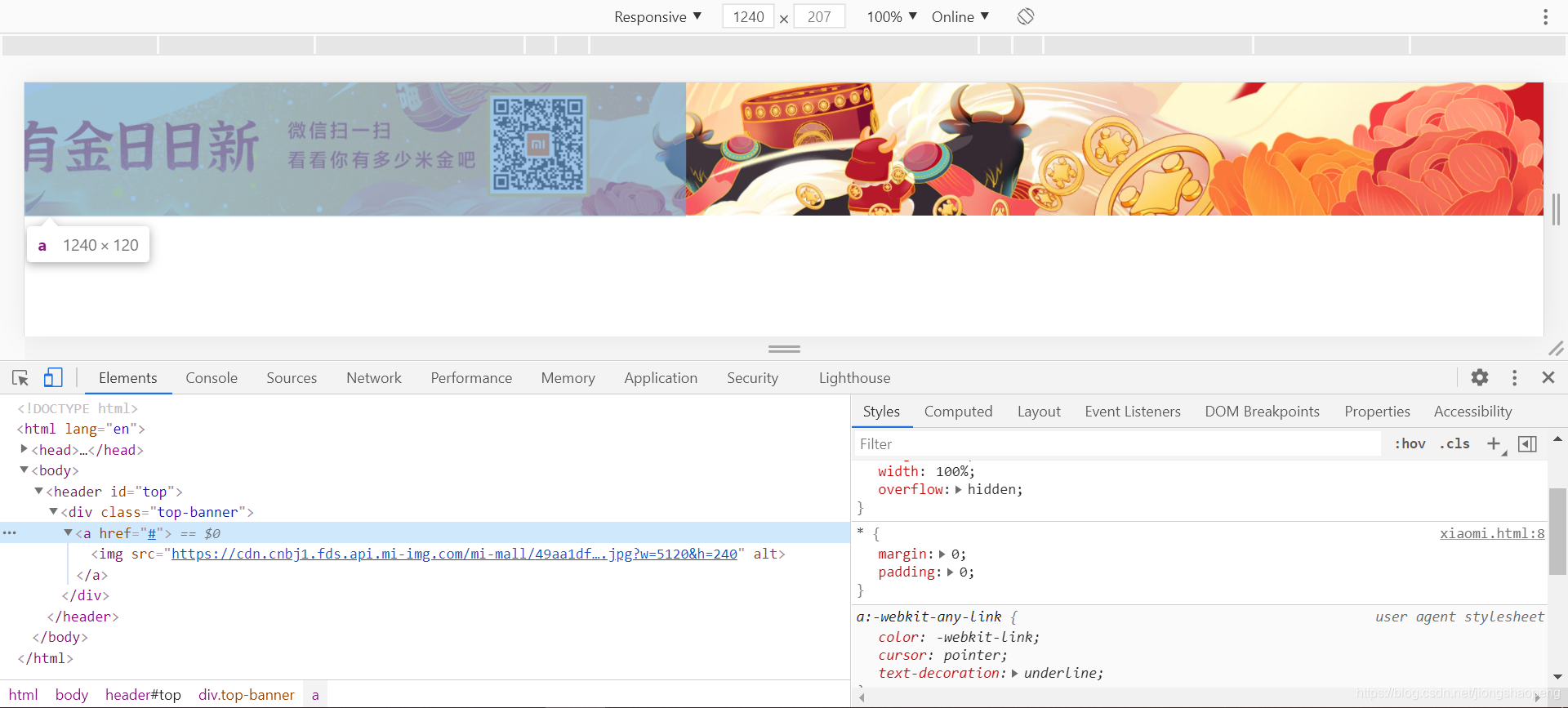
Task: Select the html lang="en" node
Action: (81, 429)
